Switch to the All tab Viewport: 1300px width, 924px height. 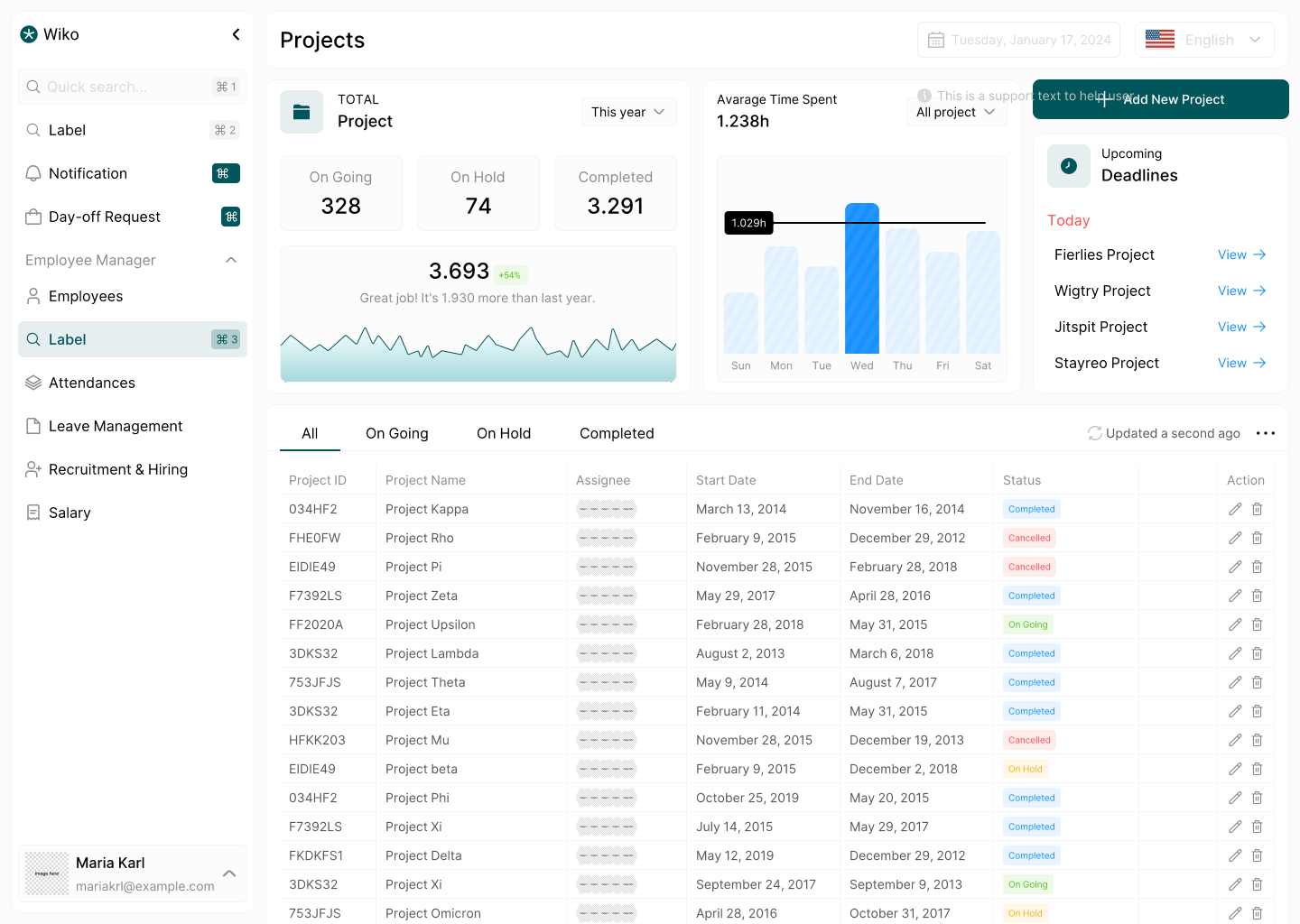pos(310,433)
